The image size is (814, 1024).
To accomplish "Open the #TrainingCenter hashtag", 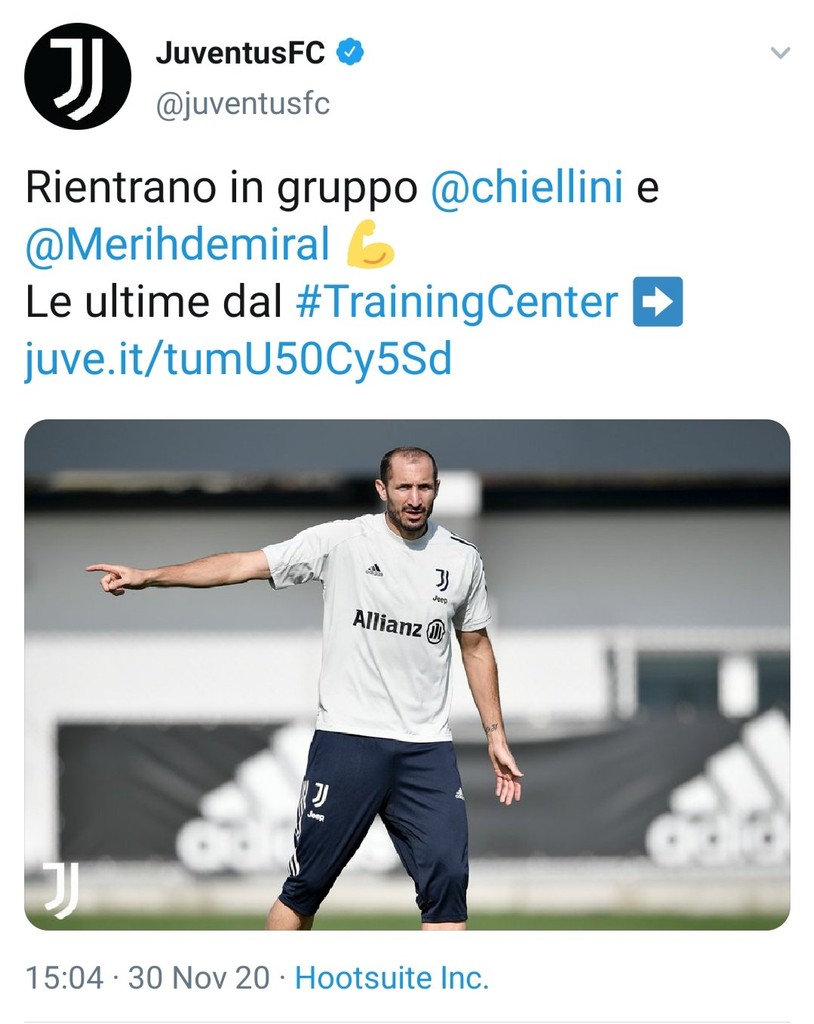I will click(x=457, y=302).
